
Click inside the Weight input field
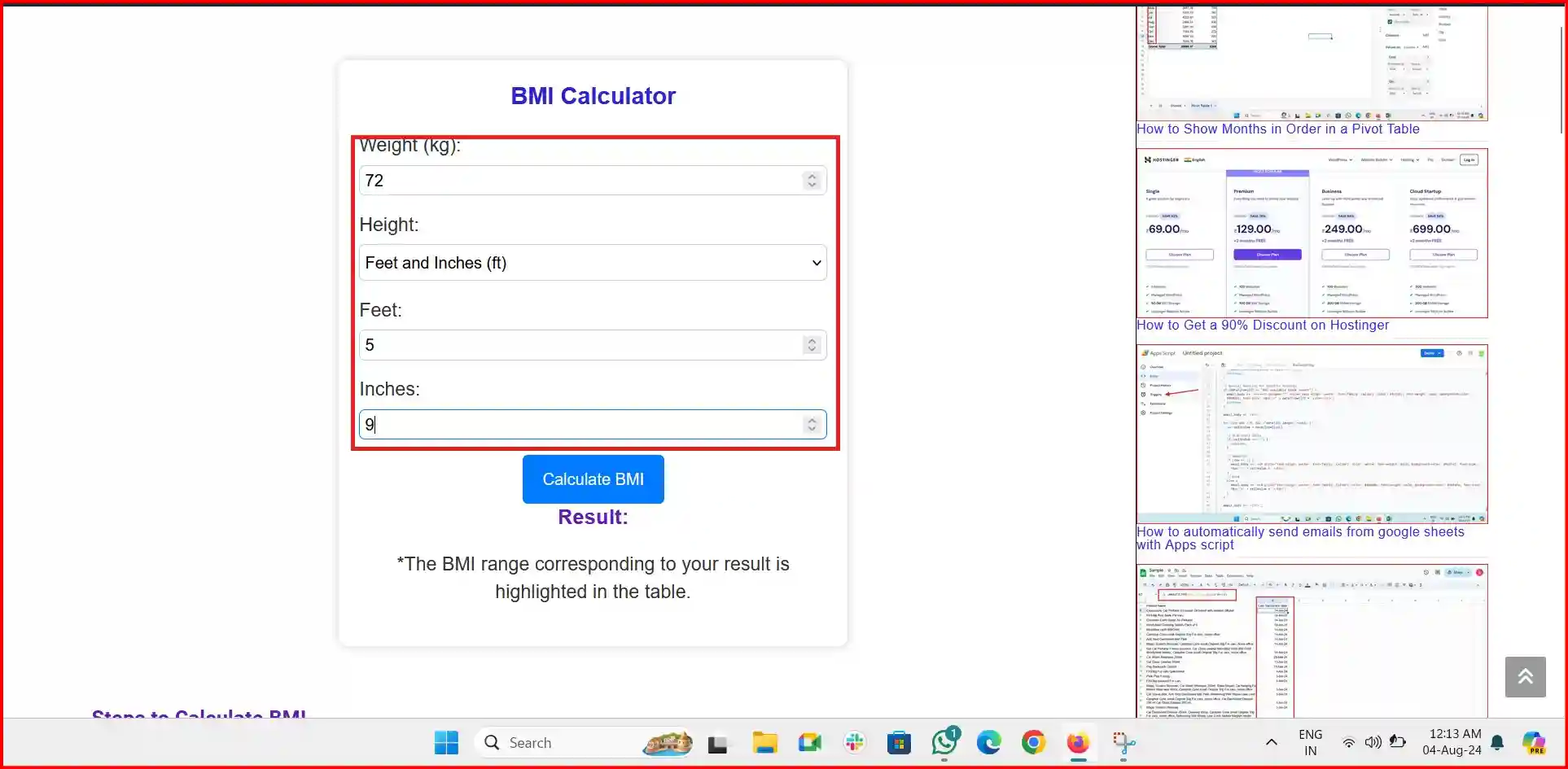click(x=570, y=180)
